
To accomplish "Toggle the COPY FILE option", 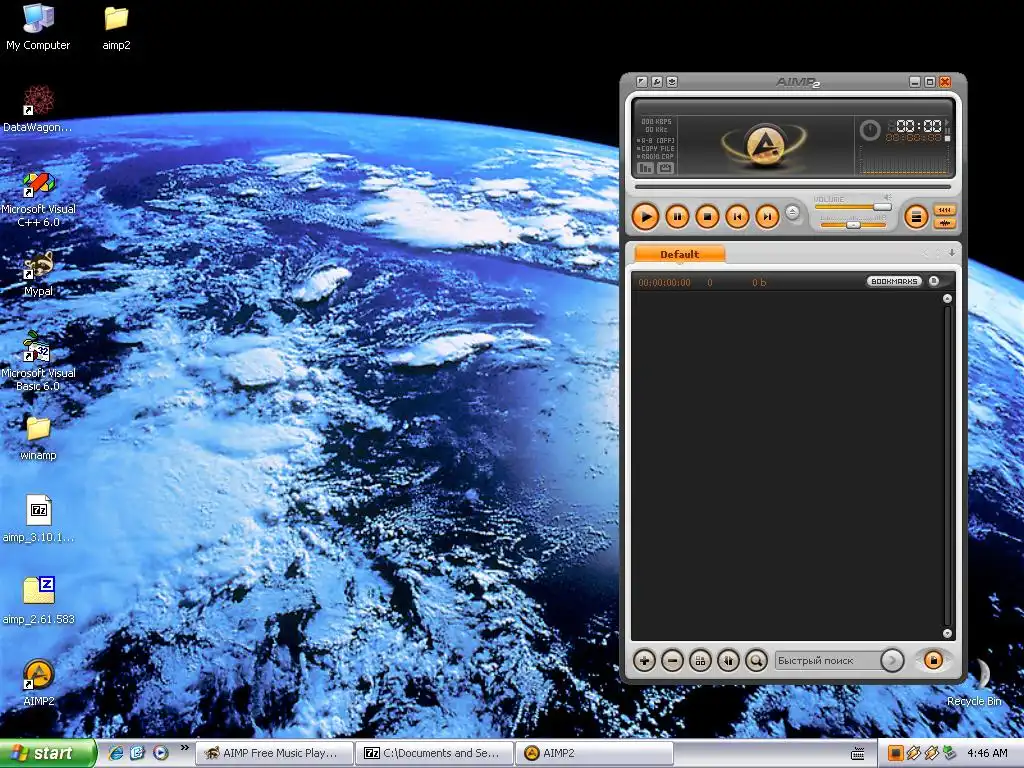I will click(656, 148).
